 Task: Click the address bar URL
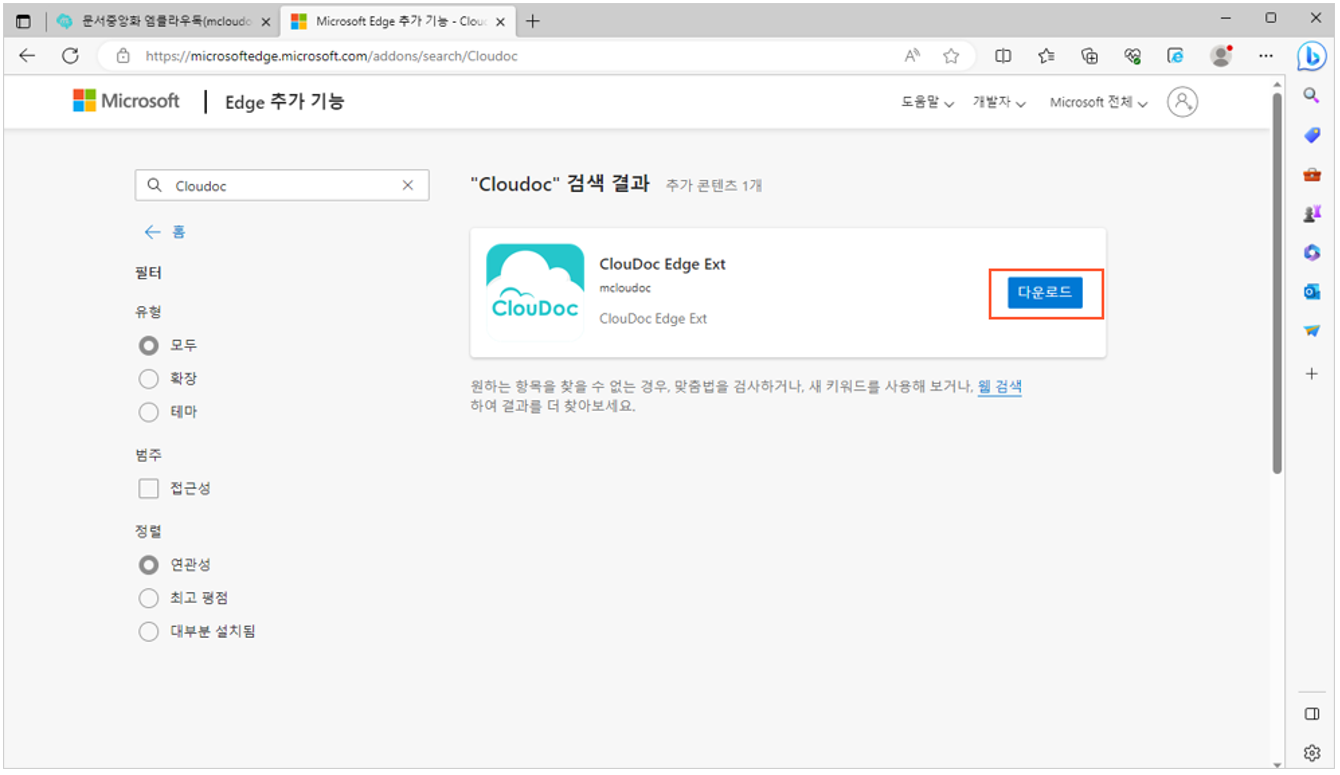point(331,56)
